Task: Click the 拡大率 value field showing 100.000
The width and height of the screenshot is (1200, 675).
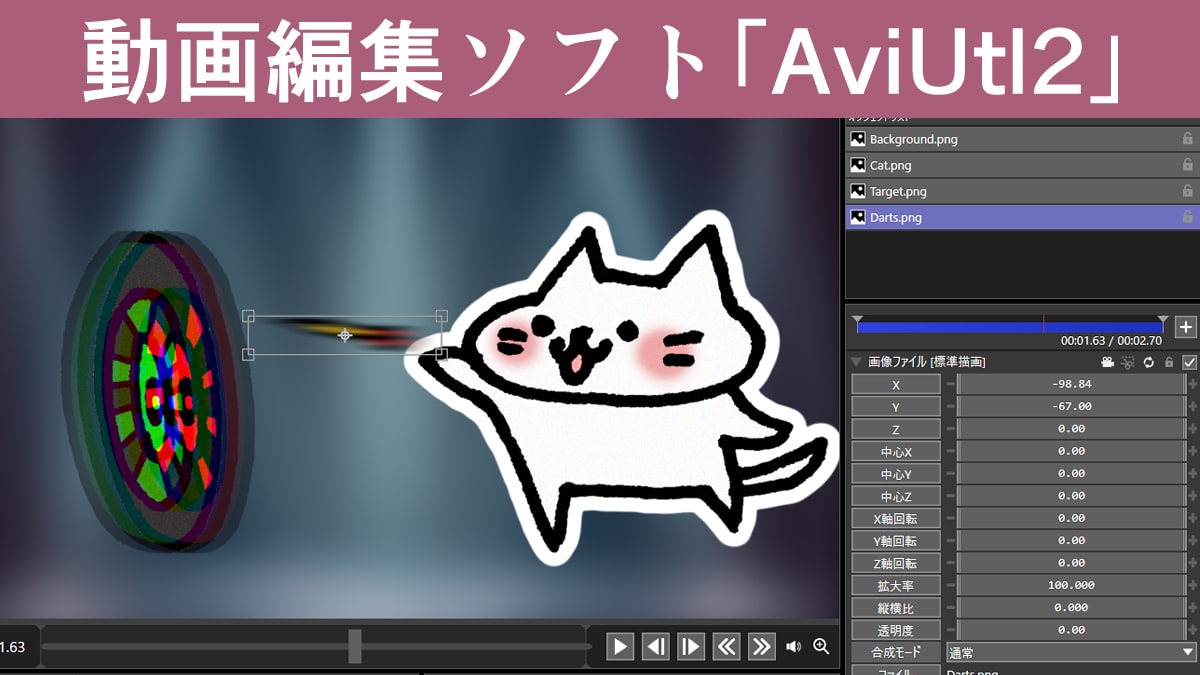Action: (1071, 586)
